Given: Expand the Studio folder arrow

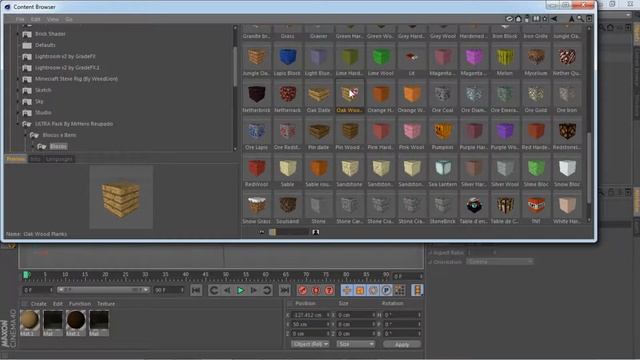Looking at the screenshot, I should [x=18, y=113].
